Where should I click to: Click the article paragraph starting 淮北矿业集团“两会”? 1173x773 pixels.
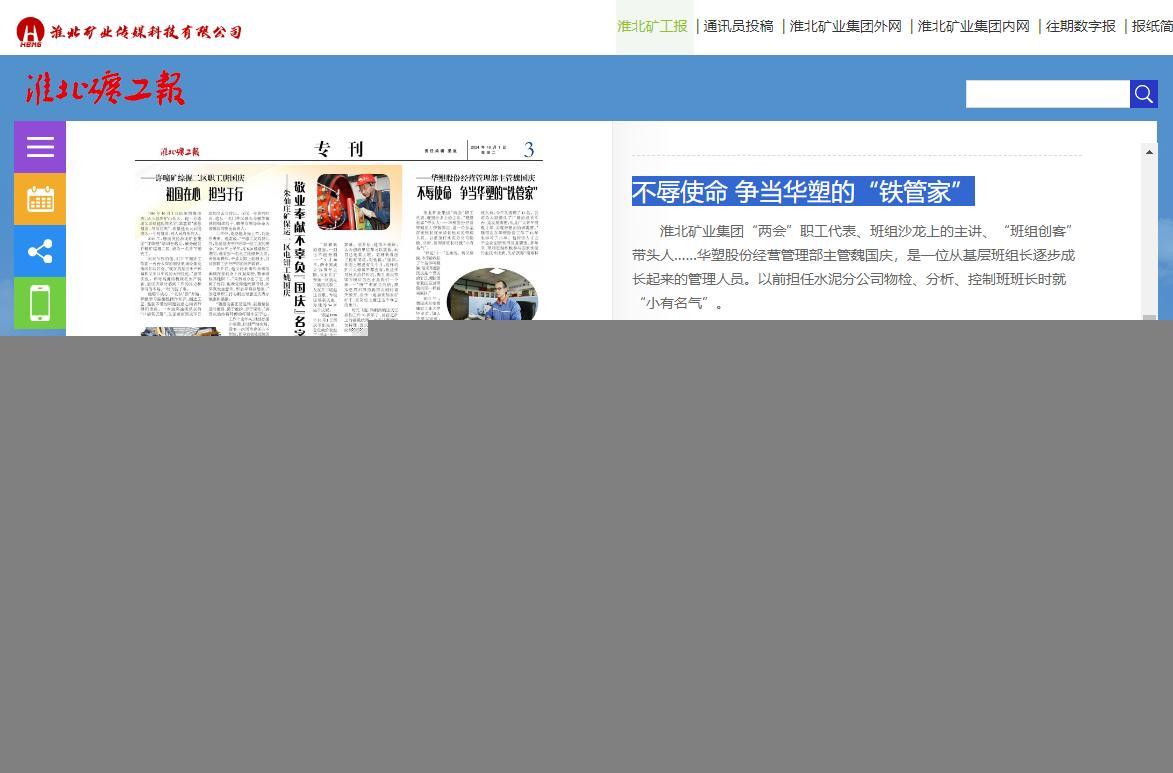854,266
